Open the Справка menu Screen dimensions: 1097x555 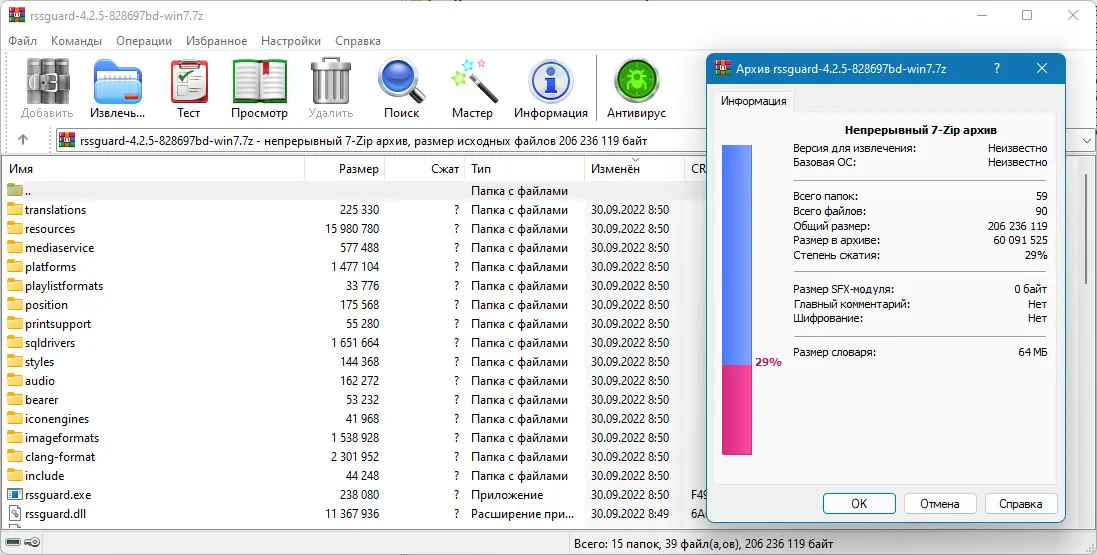pyautogui.click(x=358, y=41)
